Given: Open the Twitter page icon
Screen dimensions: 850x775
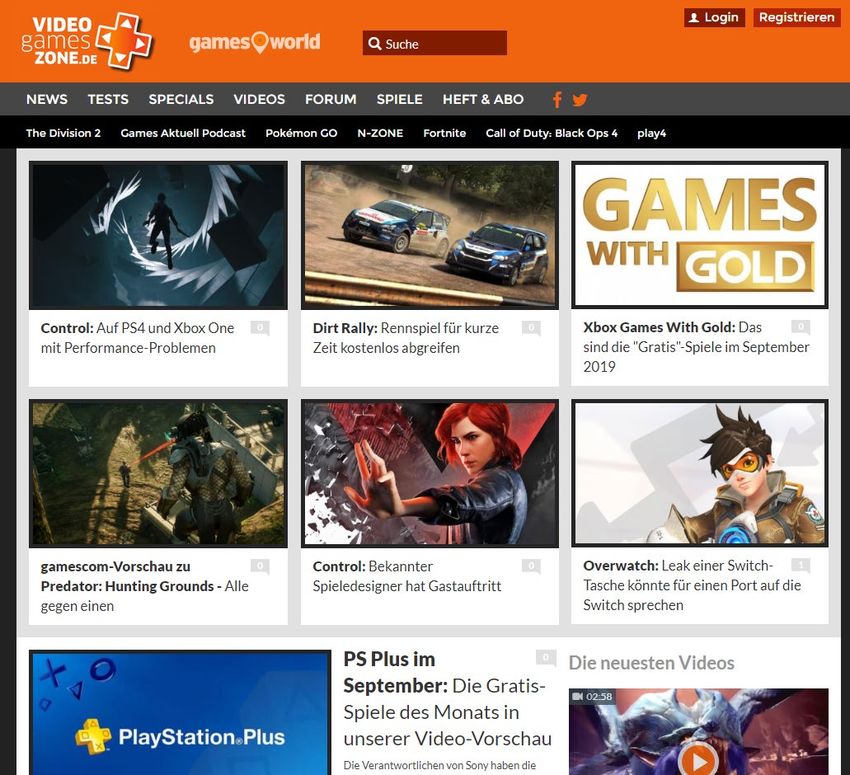Looking at the screenshot, I should click(580, 100).
